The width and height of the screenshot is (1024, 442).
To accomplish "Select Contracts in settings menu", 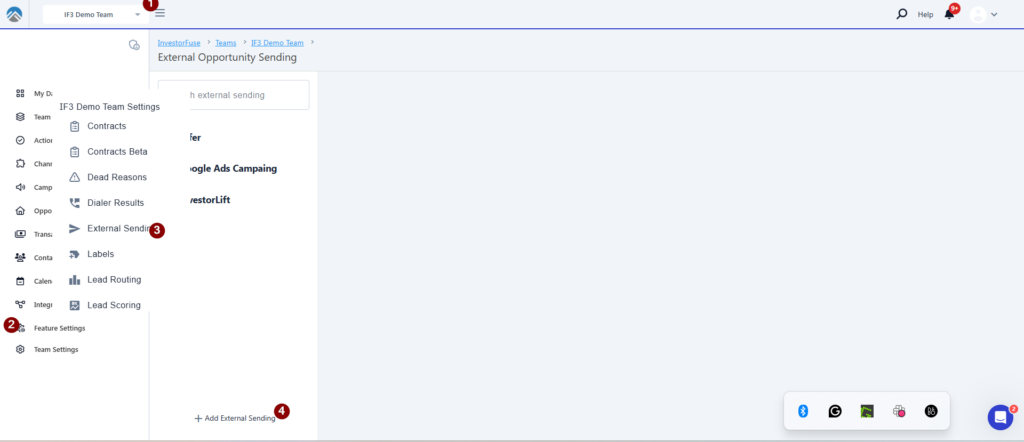I will click(x=106, y=126).
